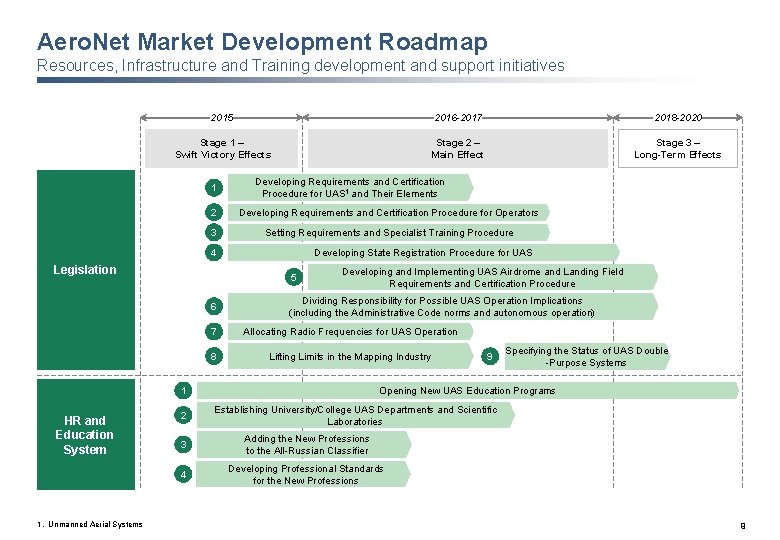The height and width of the screenshot is (540, 780).
Task: Click the Legislation number 1 circle
Action: pos(214,187)
